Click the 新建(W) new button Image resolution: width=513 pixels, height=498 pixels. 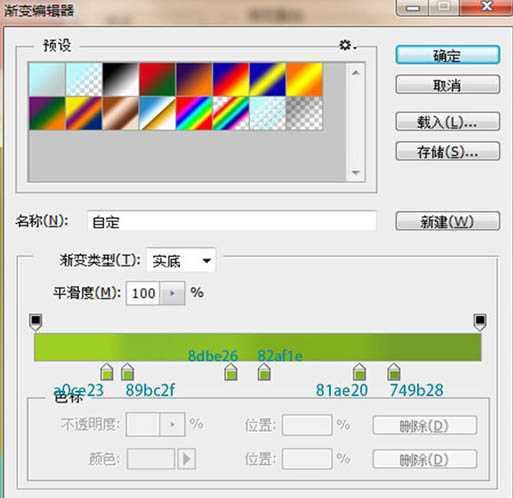pos(448,221)
